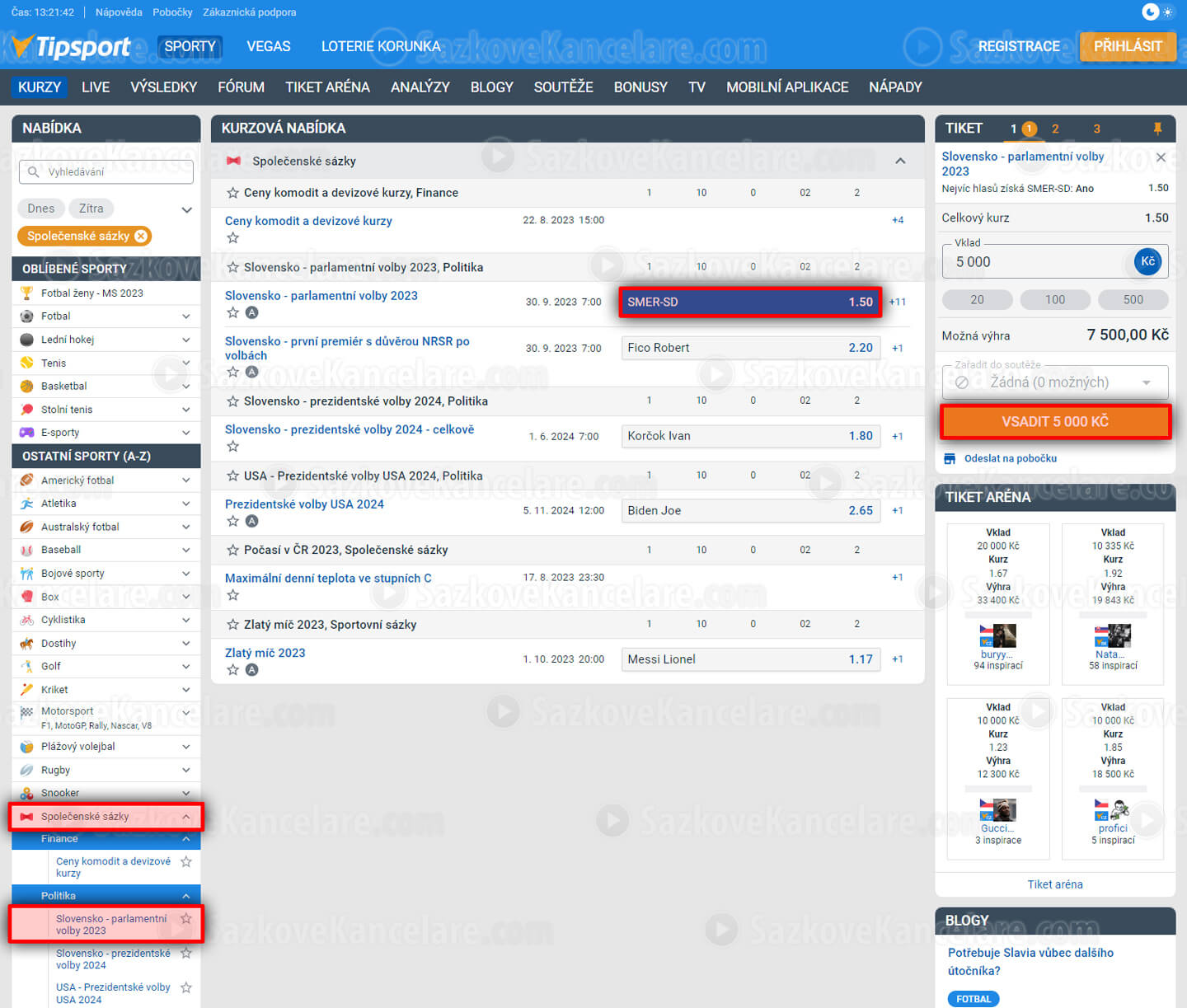This screenshot has height=1008, width=1187.
Task: Open the VEGAS tab
Action: click(x=269, y=46)
